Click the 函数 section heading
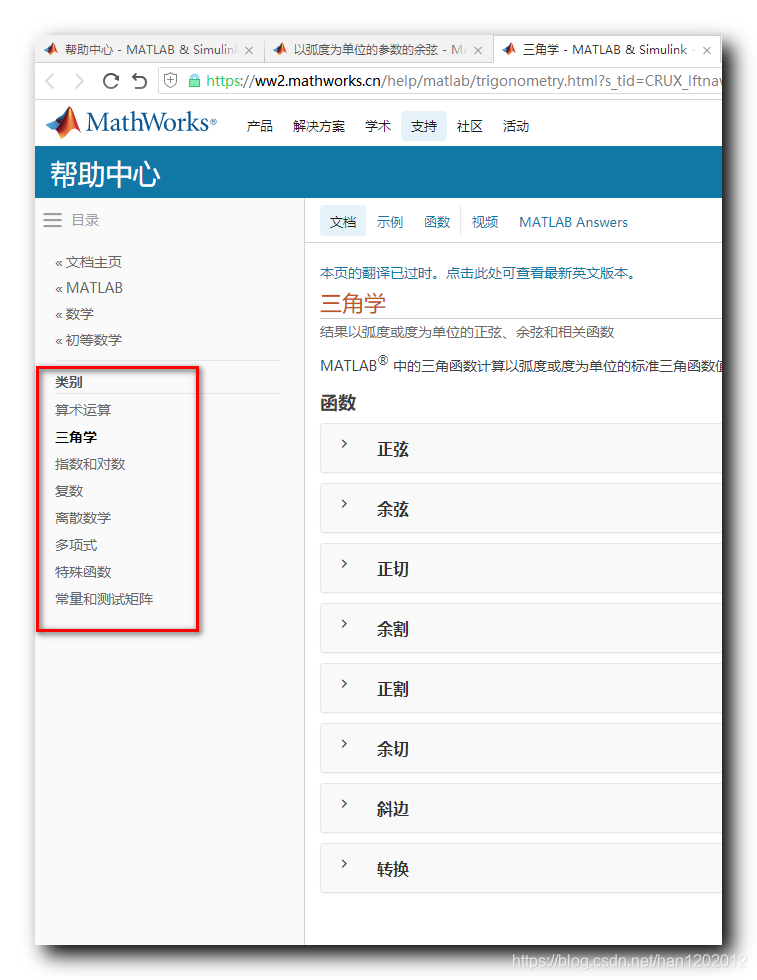The width and height of the screenshot is (757, 980). [338, 402]
